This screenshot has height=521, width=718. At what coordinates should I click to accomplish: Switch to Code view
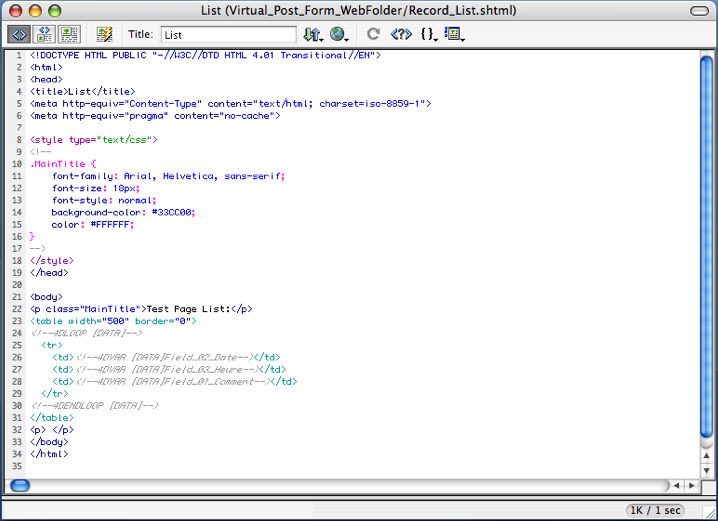click(x=18, y=34)
